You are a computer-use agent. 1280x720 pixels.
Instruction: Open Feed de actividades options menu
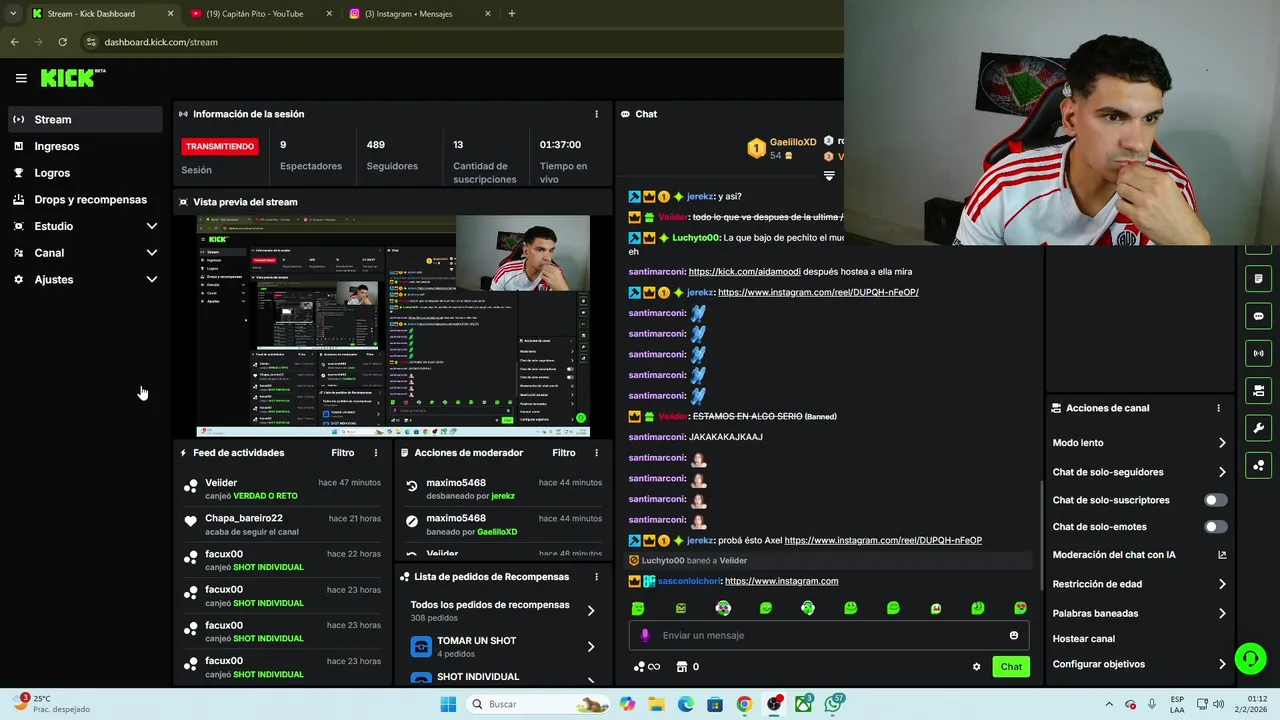[376, 453]
